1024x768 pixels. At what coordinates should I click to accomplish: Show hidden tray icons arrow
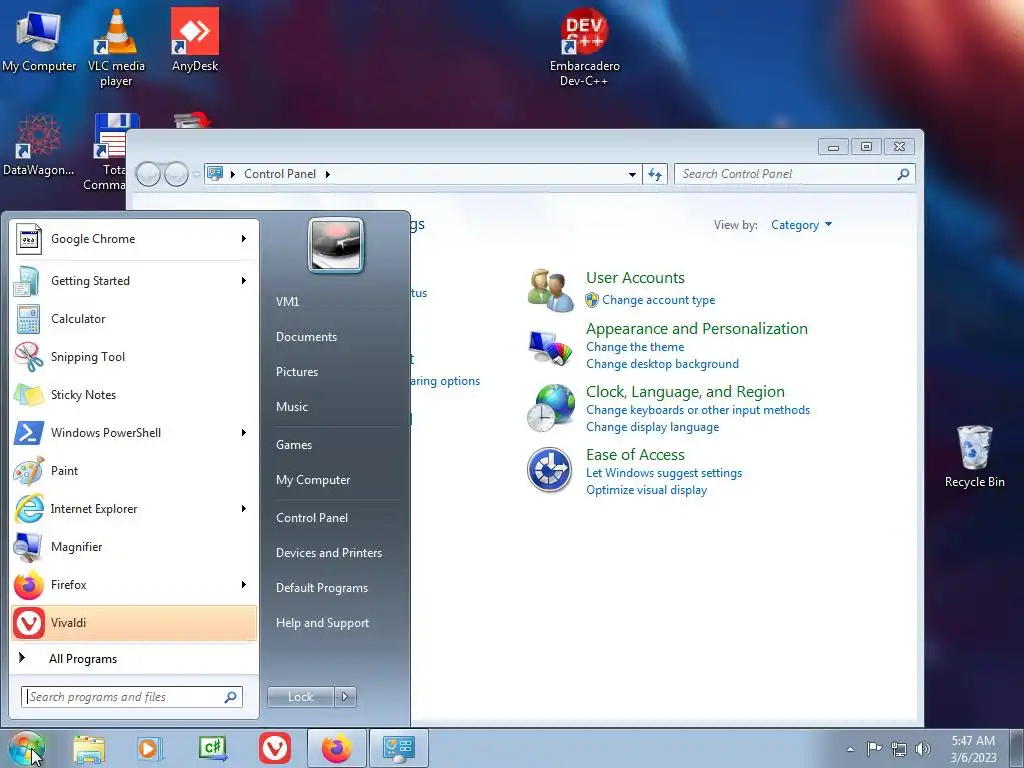(x=850, y=749)
